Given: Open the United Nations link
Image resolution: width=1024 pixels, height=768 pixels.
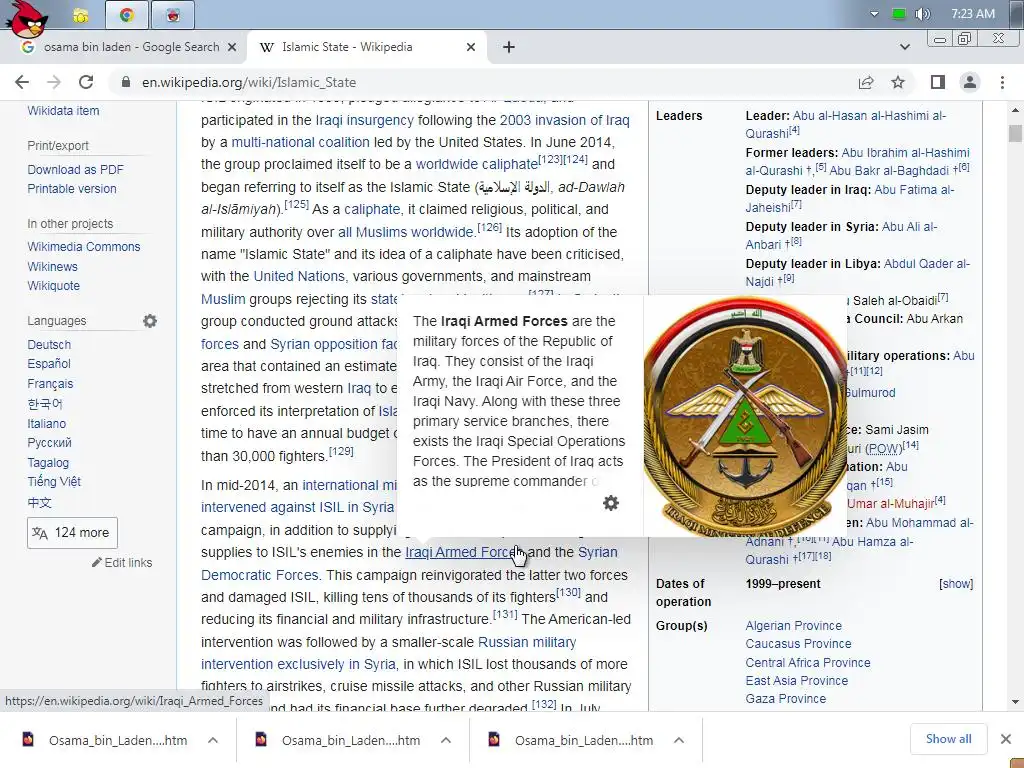Looking at the screenshot, I should [x=299, y=276].
